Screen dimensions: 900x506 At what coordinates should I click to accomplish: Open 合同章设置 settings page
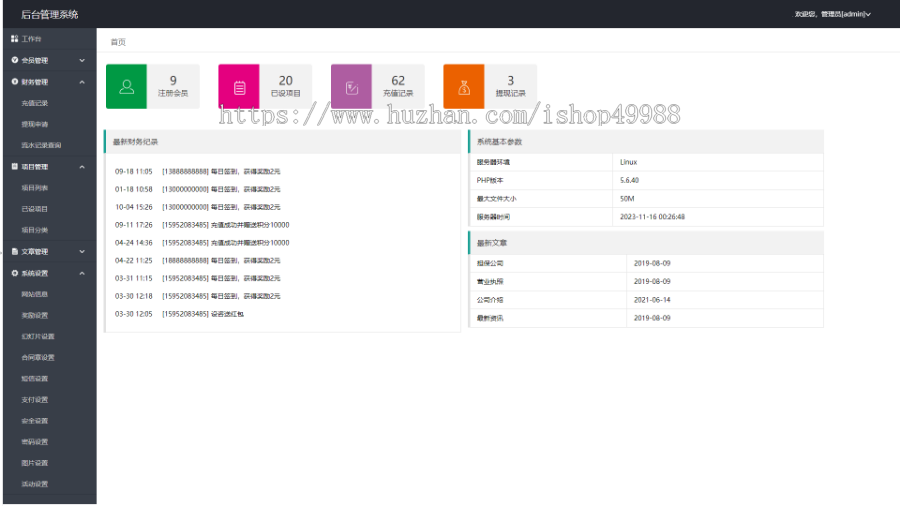coord(38,358)
